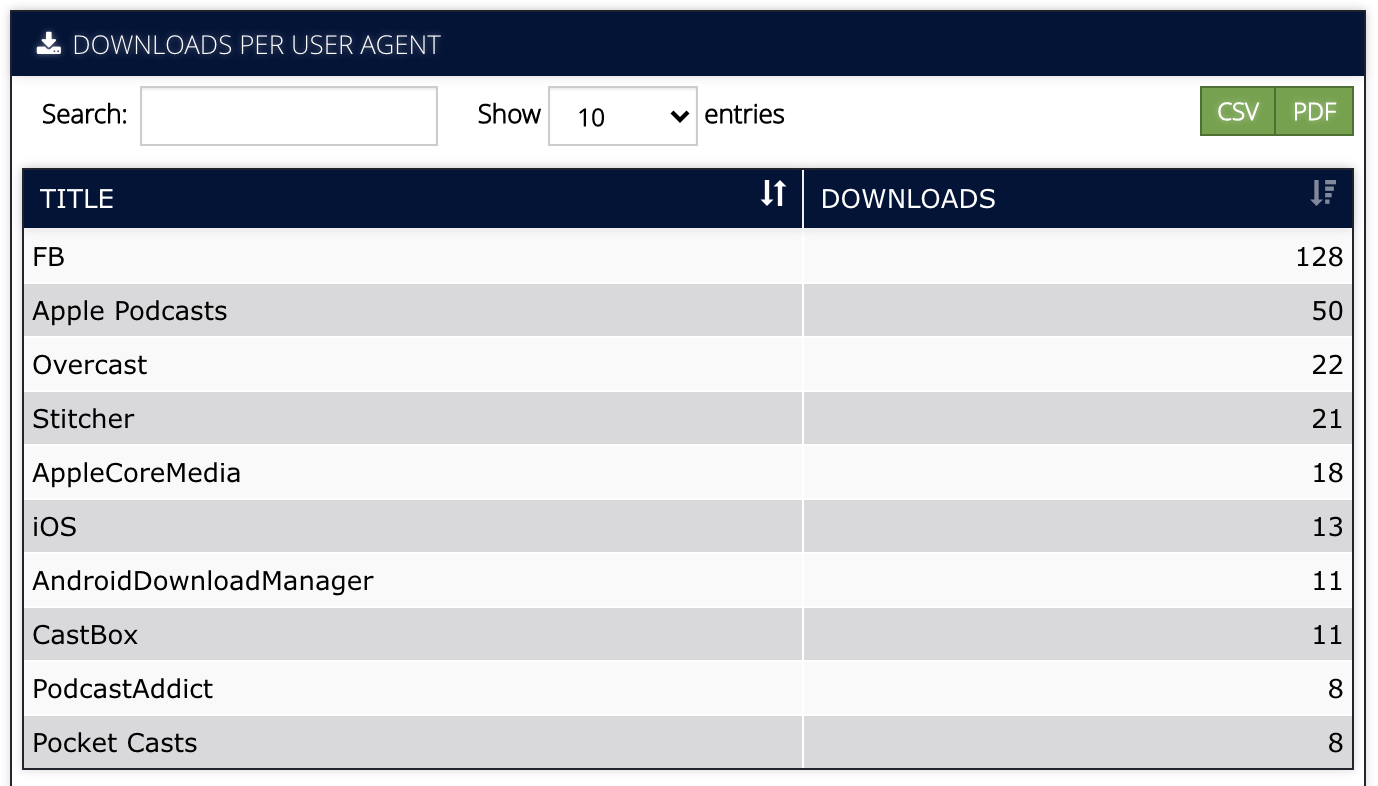1378x786 pixels.
Task: Export table as PDF
Action: pos(1314,112)
